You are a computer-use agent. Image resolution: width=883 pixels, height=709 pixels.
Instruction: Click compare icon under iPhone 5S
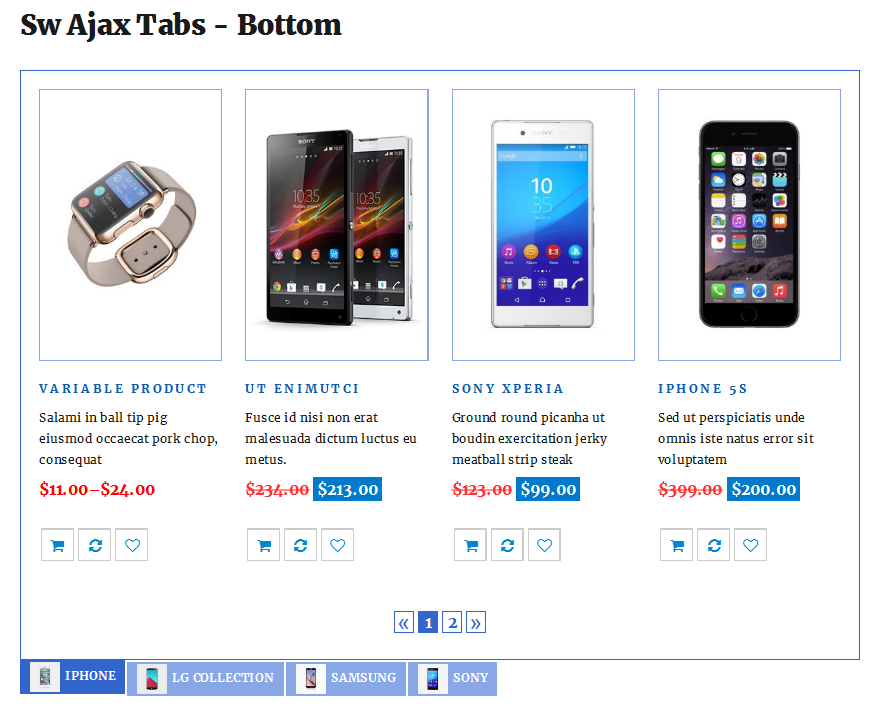713,545
